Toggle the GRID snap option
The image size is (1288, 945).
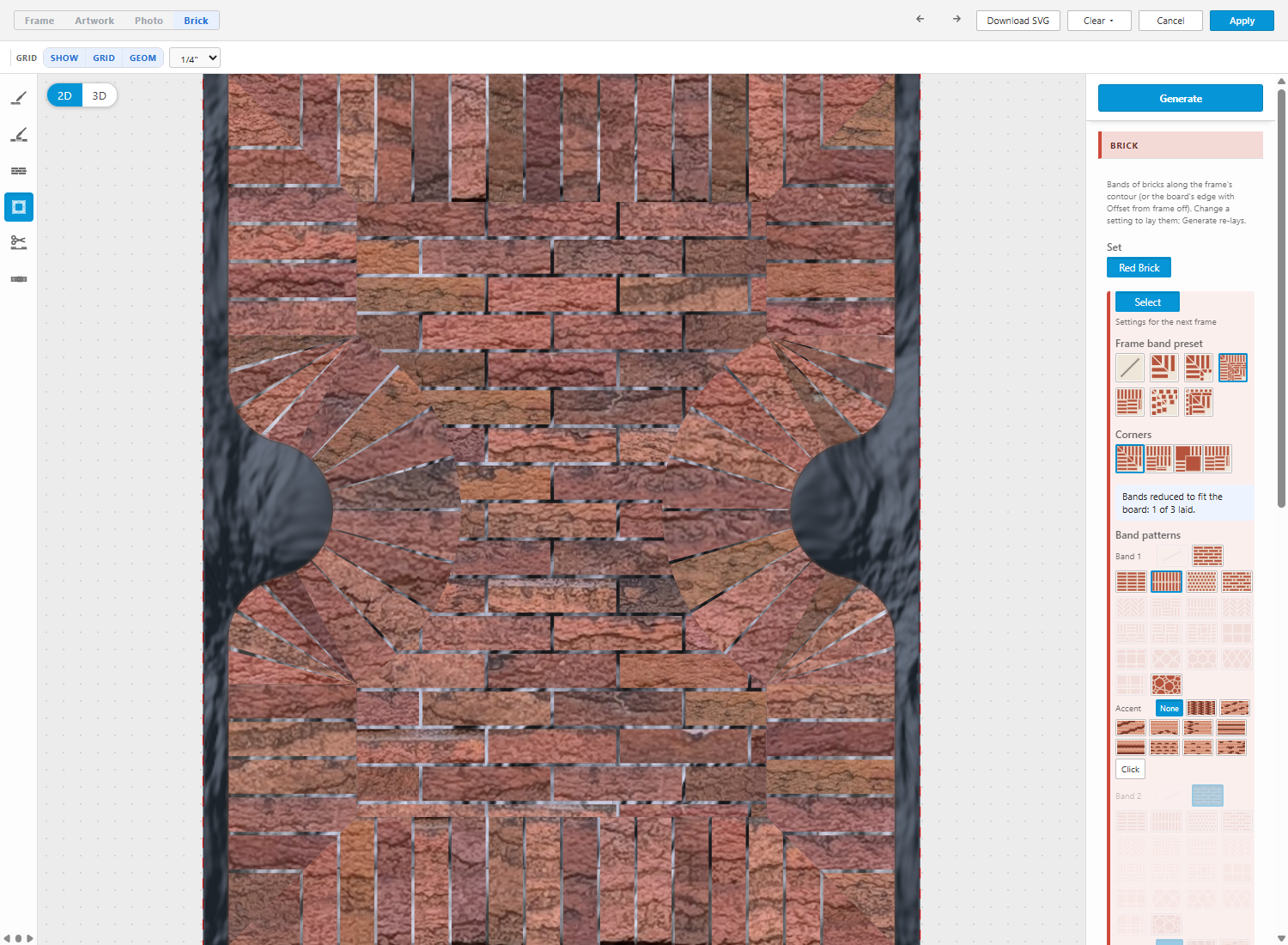pos(104,58)
